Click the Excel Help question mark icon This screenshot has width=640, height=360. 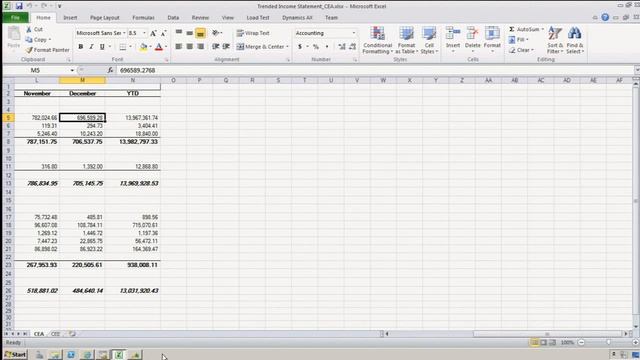(605, 18)
